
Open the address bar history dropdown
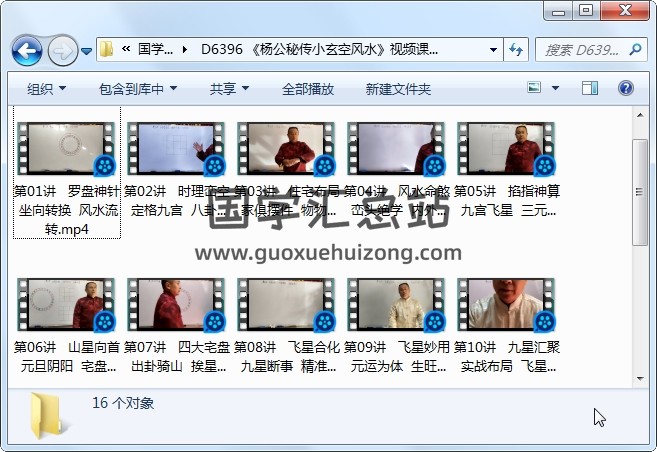coord(494,50)
